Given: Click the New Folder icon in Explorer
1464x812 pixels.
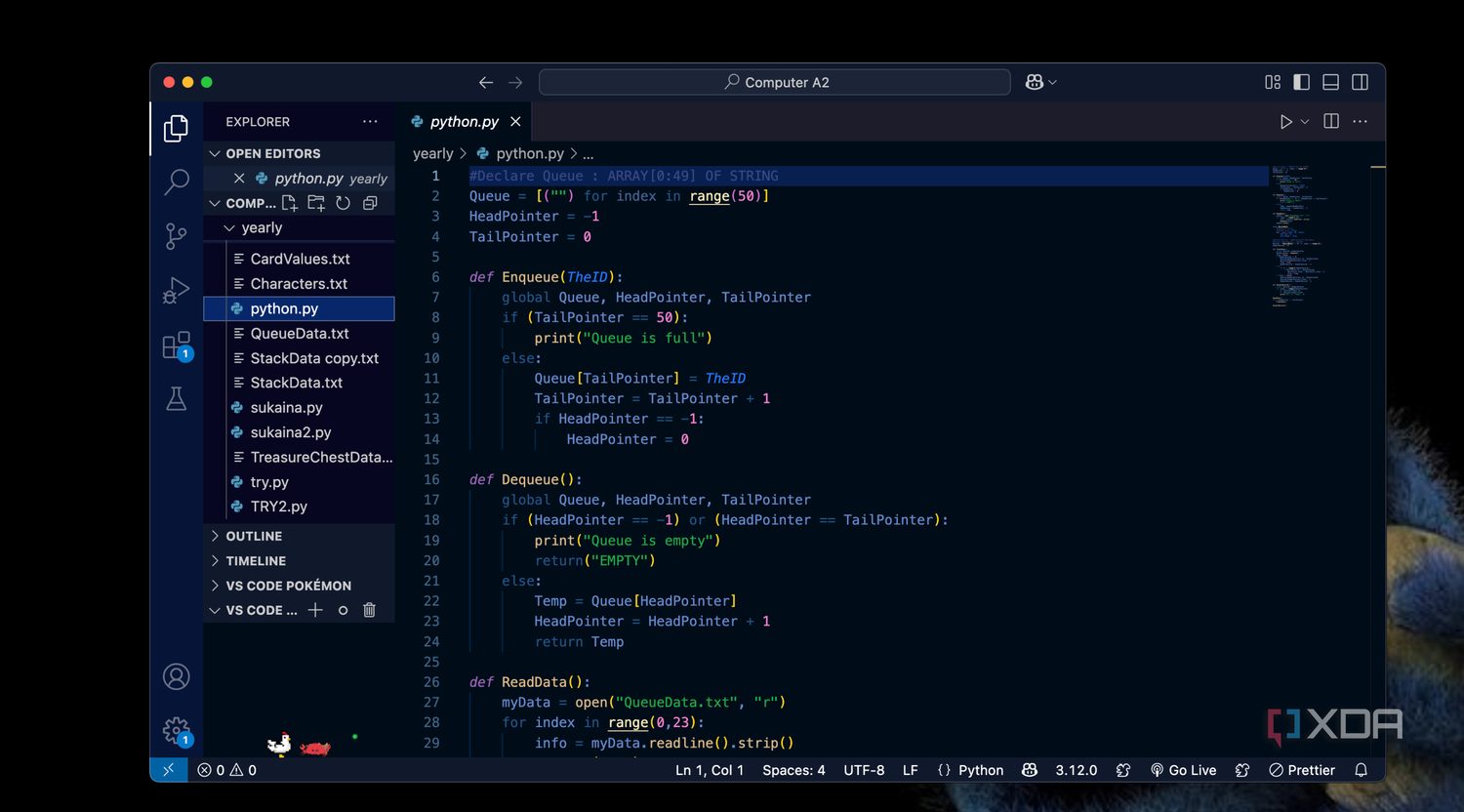Looking at the screenshot, I should tap(316, 203).
